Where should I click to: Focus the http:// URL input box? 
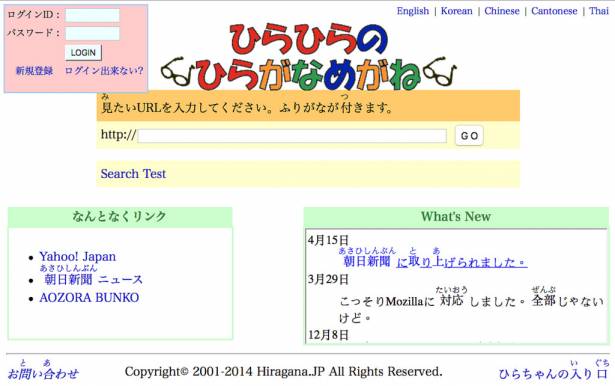pyautogui.click(x=292, y=136)
